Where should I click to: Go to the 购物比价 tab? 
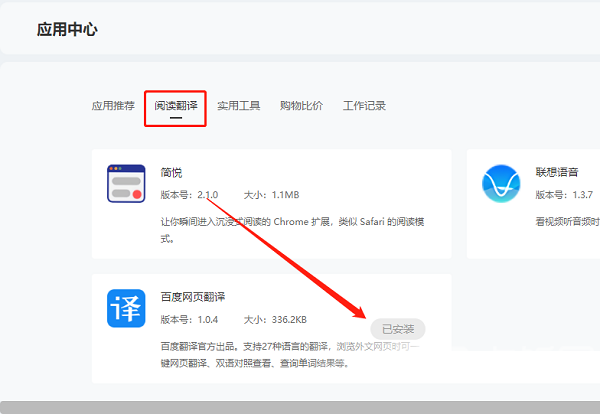click(301, 106)
